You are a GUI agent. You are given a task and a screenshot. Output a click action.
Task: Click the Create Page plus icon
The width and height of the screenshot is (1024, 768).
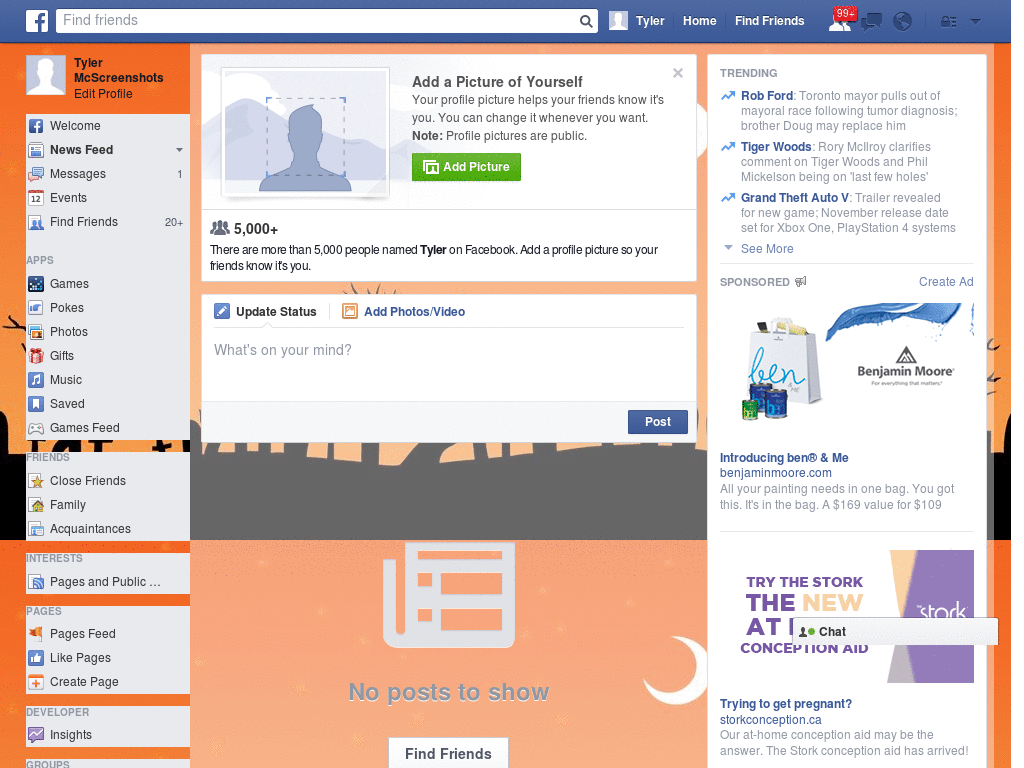[36, 682]
